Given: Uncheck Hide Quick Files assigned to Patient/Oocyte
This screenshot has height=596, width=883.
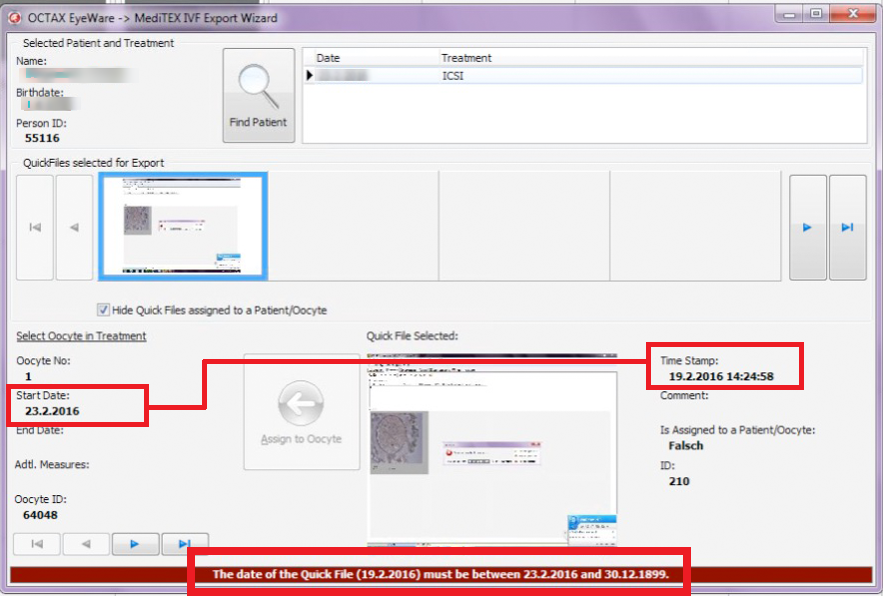Looking at the screenshot, I should coord(103,310).
